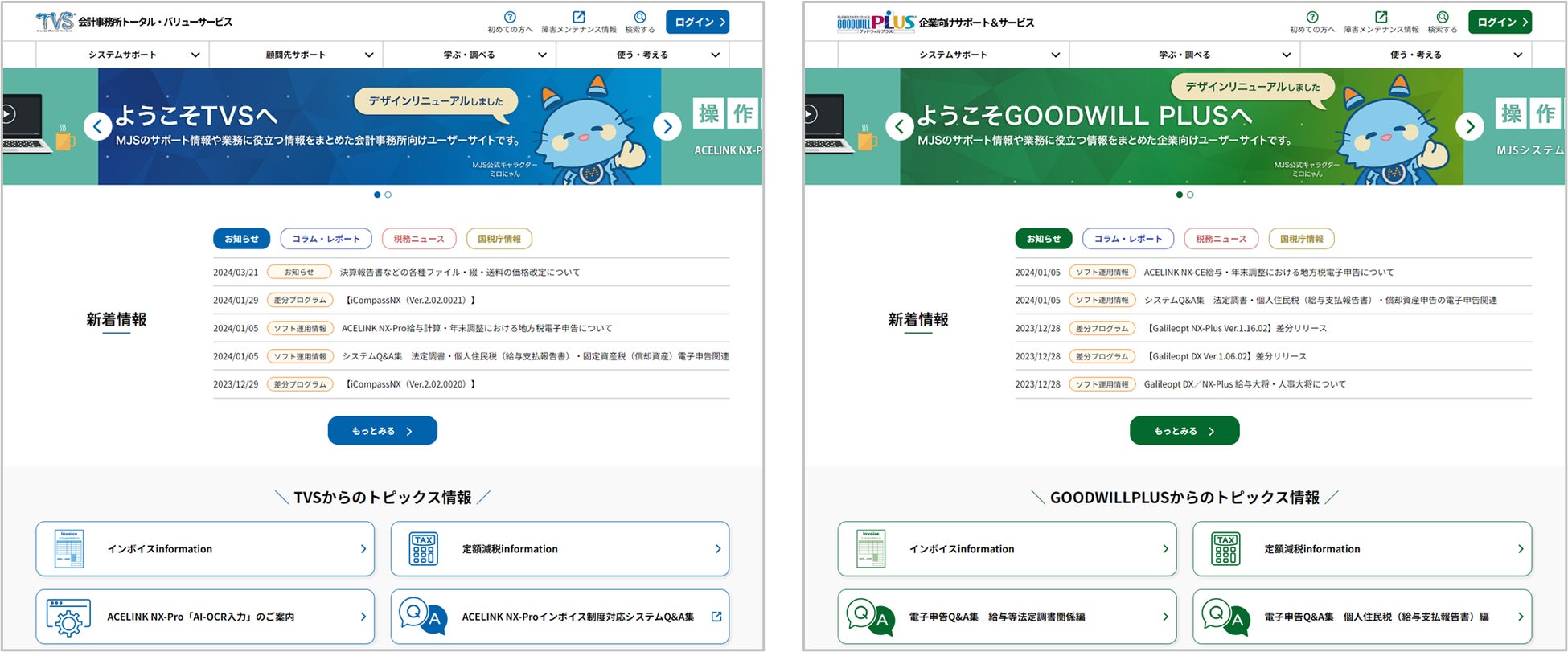Select first carousel dot on TVS banner
1568x652 pixels.
377,195
